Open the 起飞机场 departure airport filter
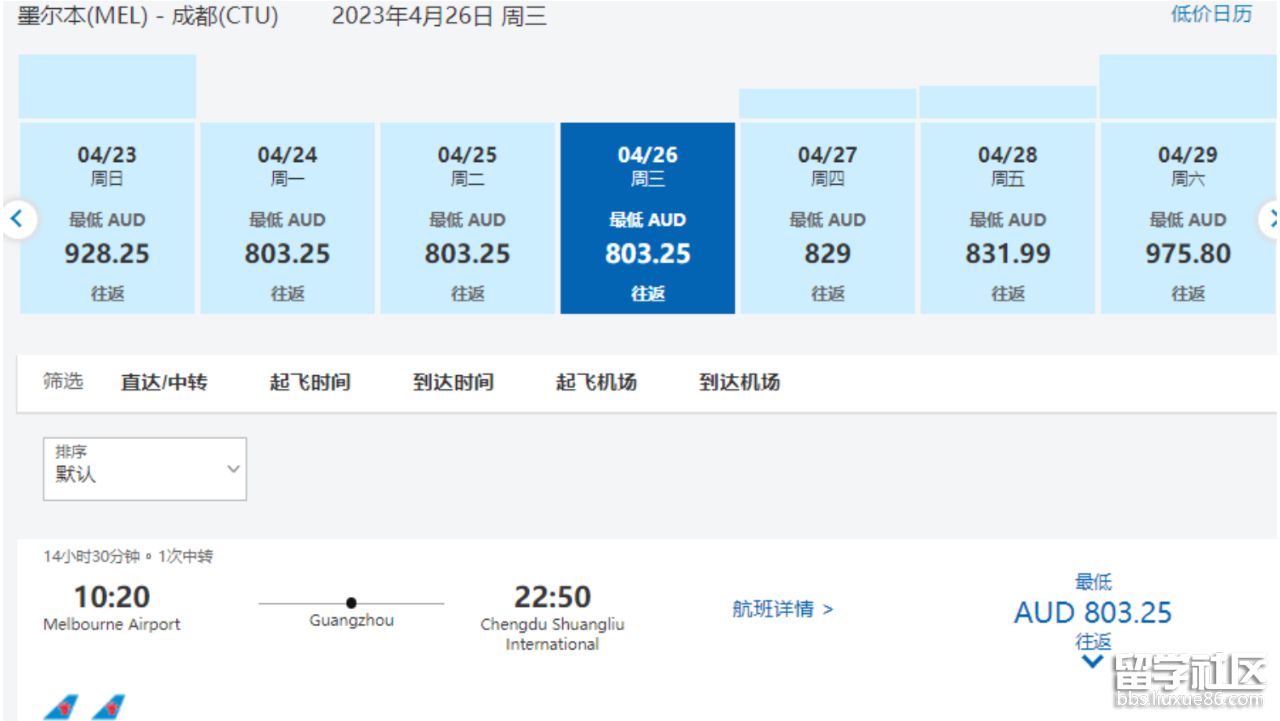This screenshot has width=1280, height=721. [x=596, y=382]
